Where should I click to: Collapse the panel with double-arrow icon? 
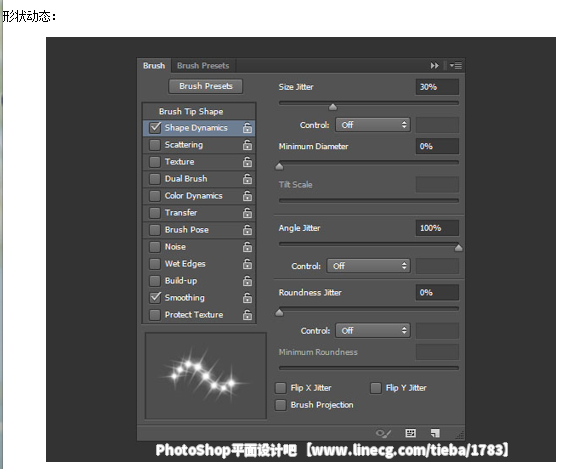435,66
